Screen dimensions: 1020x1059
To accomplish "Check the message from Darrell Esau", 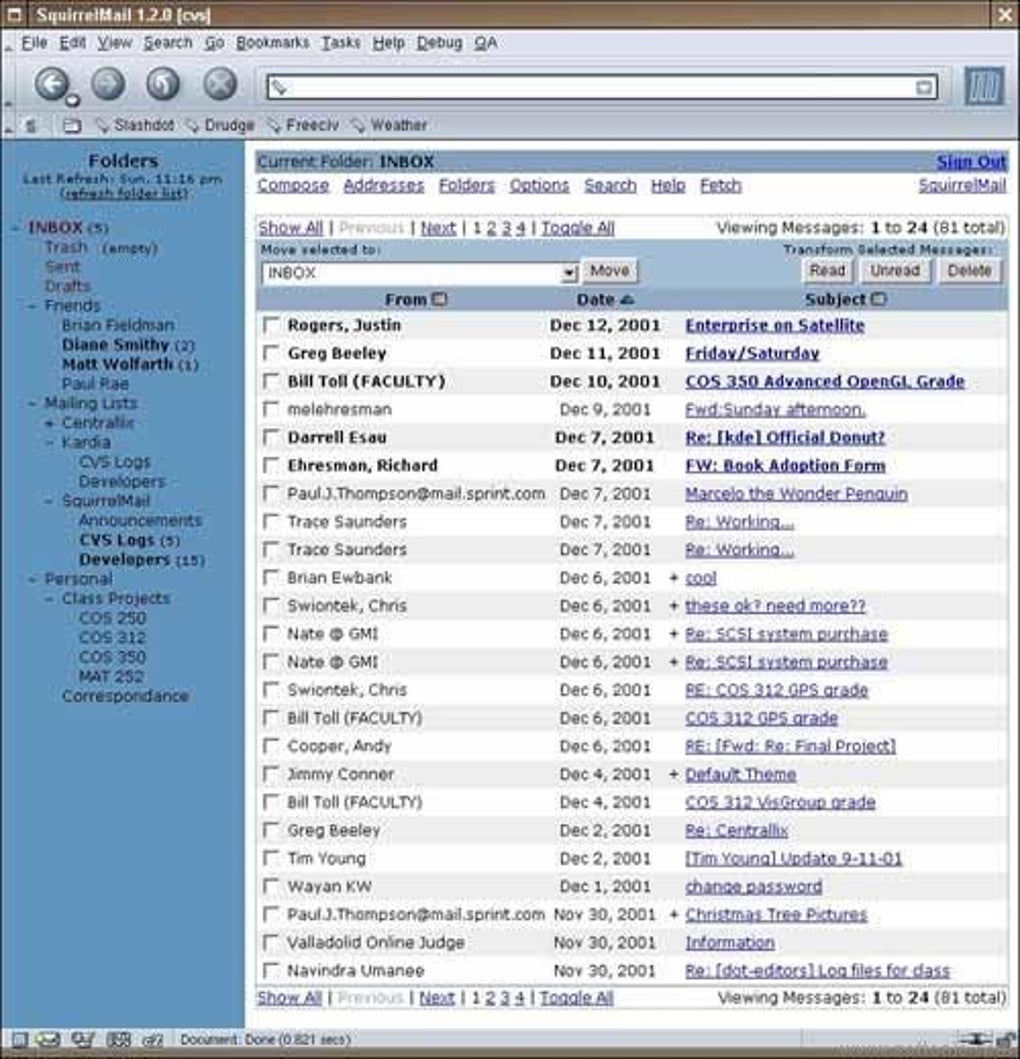I will click(x=269, y=437).
